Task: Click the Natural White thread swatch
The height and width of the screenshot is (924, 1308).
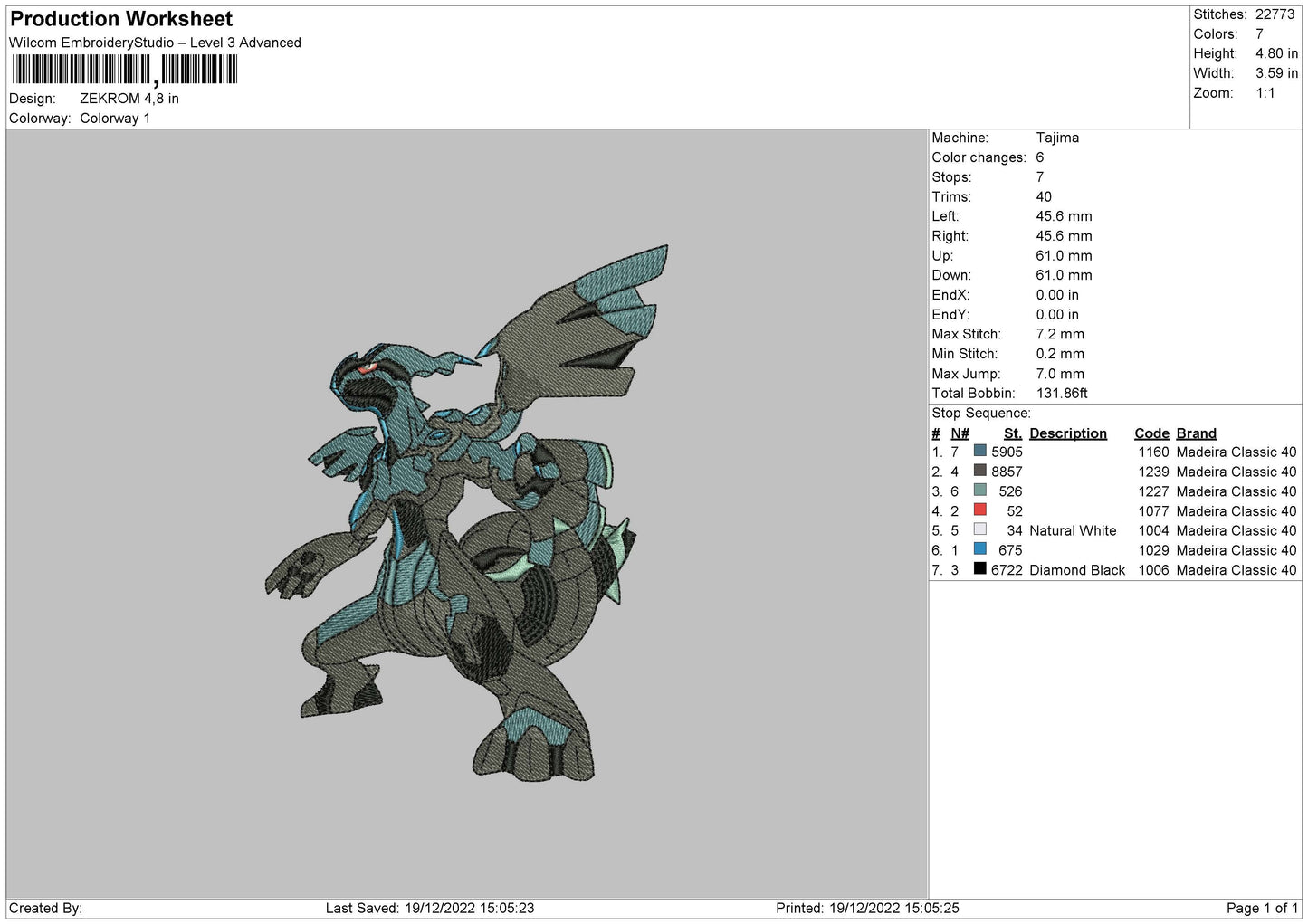Action: tap(979, 529)
